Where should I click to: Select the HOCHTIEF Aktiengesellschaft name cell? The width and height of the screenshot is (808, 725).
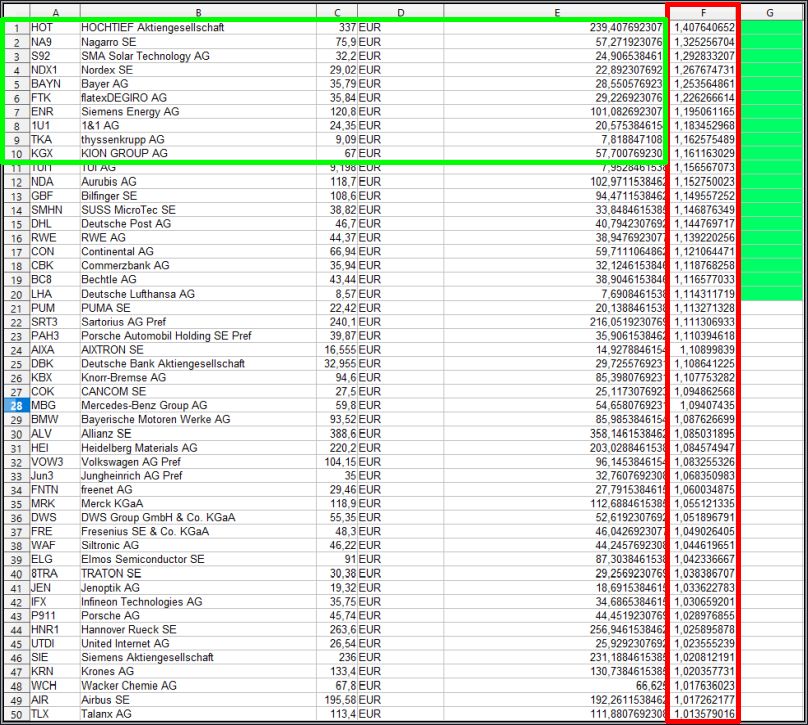coord(197,28)
